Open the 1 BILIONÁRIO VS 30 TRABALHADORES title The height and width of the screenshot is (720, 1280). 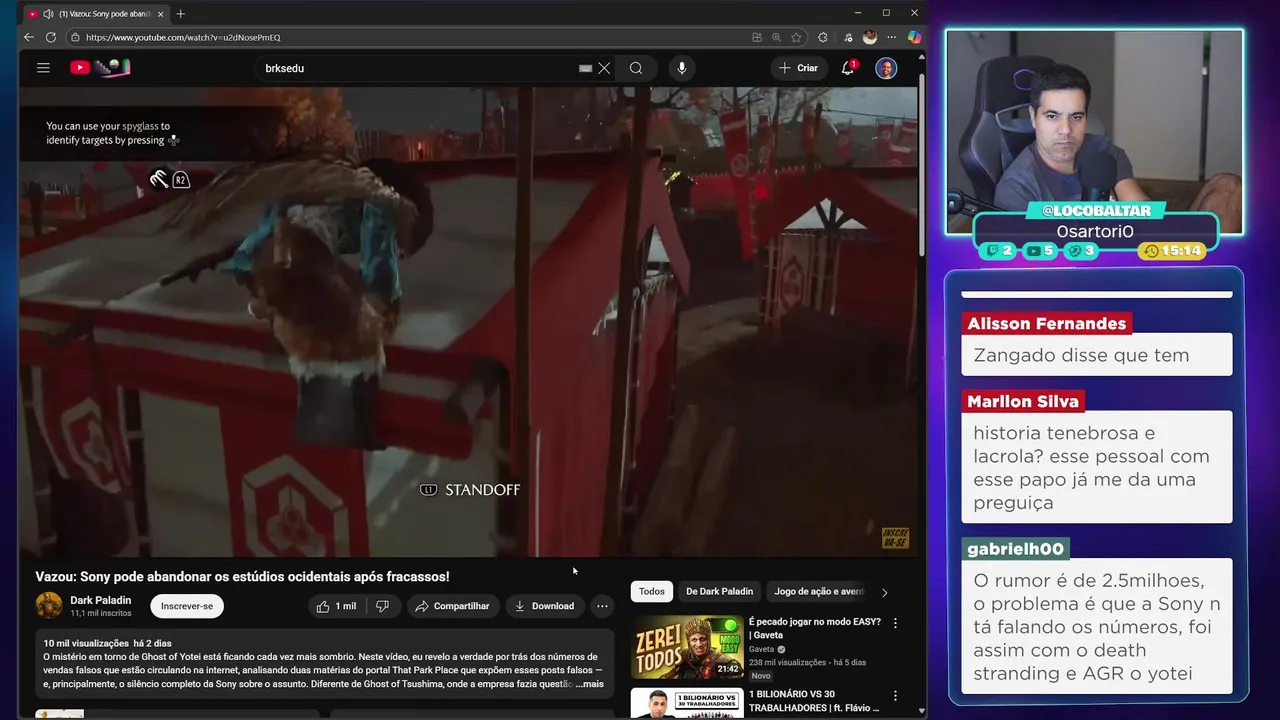point(814,701)
